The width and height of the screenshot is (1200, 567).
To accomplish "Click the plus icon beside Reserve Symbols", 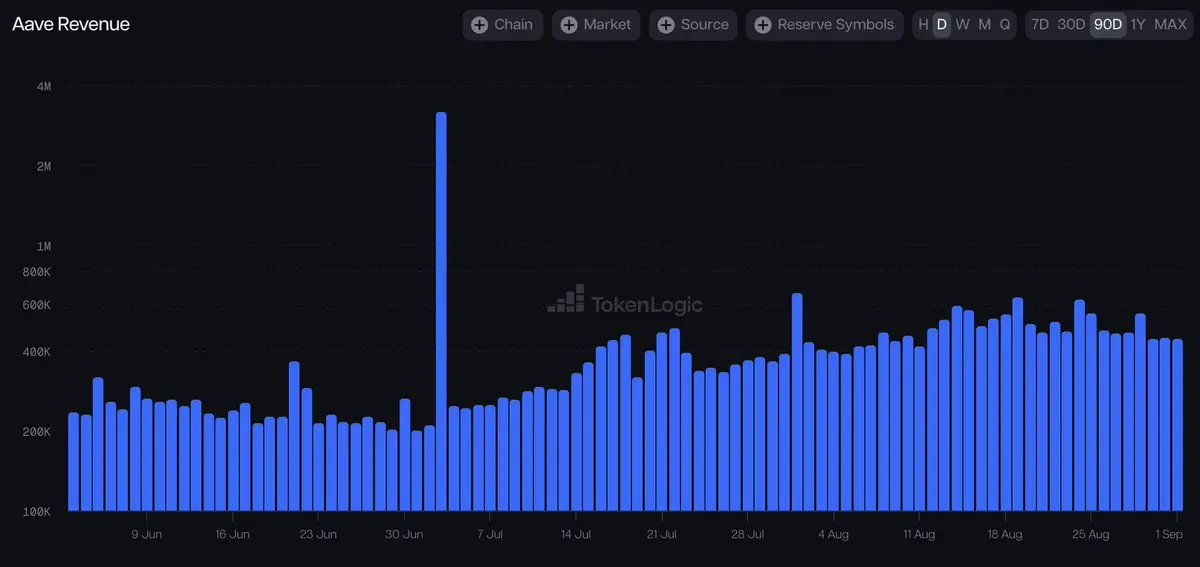I will tap(763, 25).
